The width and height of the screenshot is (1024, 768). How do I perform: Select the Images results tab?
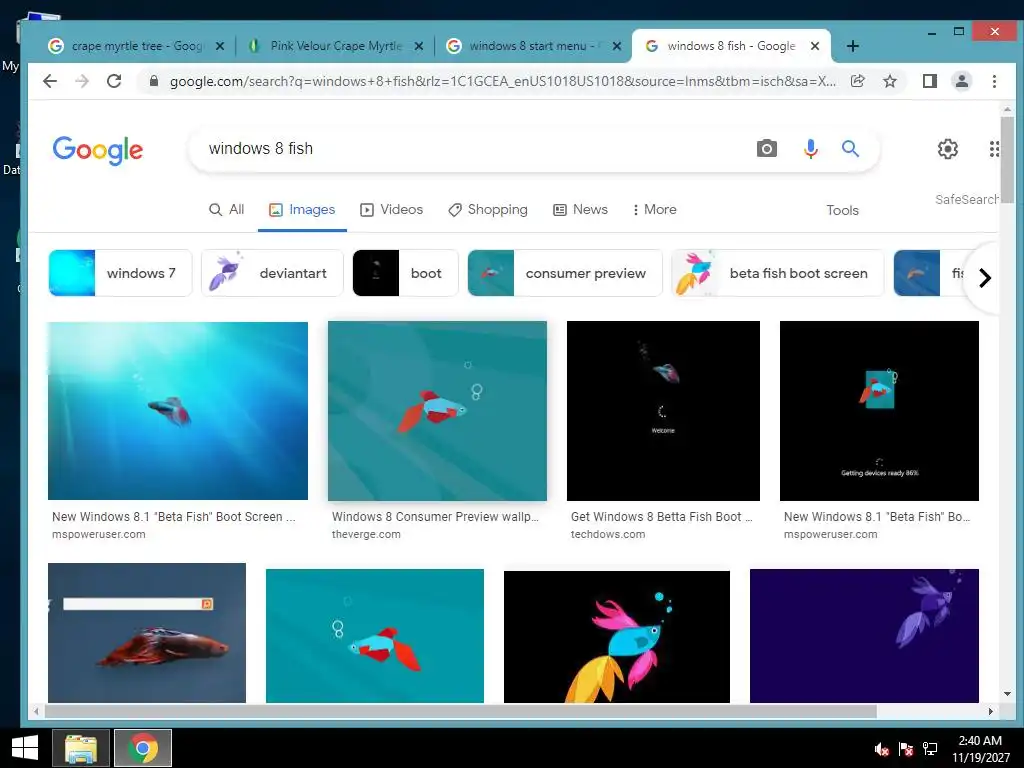(x=302, y=210)
